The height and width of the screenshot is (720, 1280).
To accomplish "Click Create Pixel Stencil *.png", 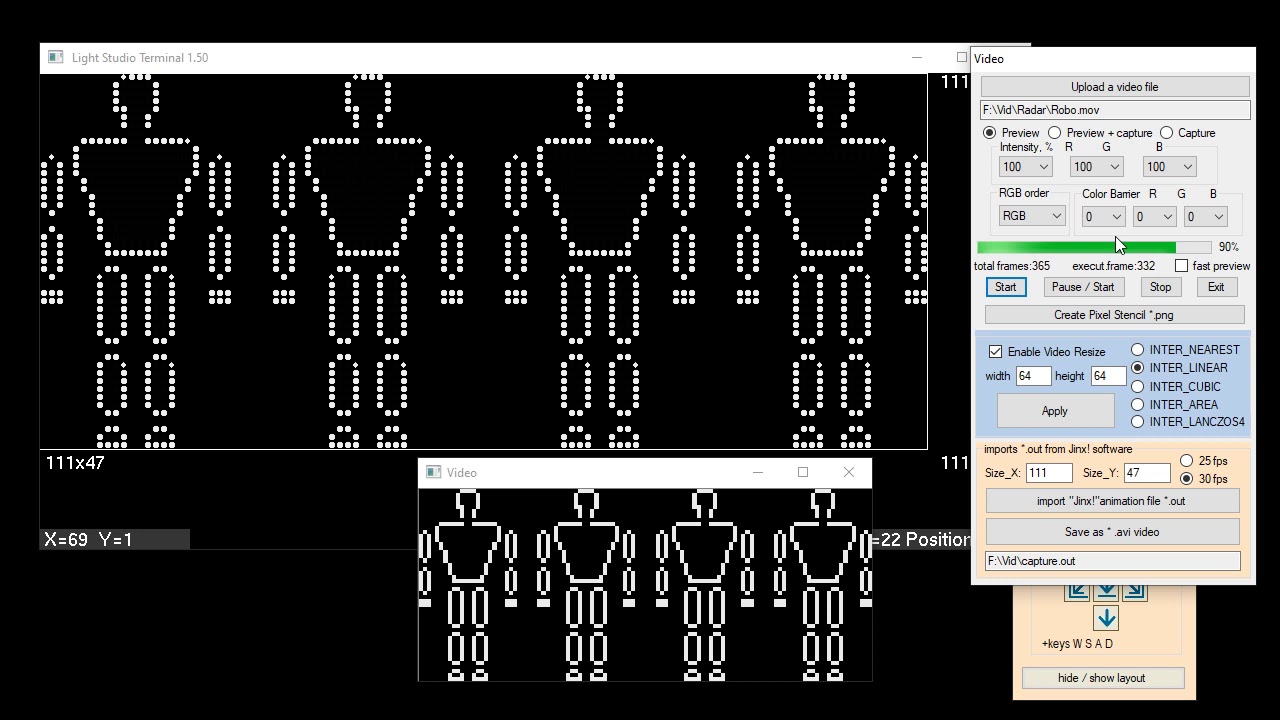I will (1114, 315).
